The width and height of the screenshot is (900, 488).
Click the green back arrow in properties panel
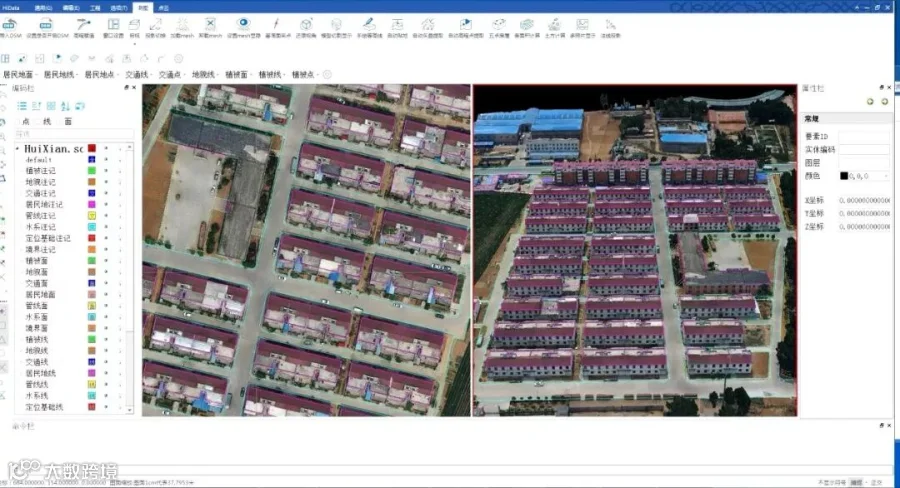870,102
